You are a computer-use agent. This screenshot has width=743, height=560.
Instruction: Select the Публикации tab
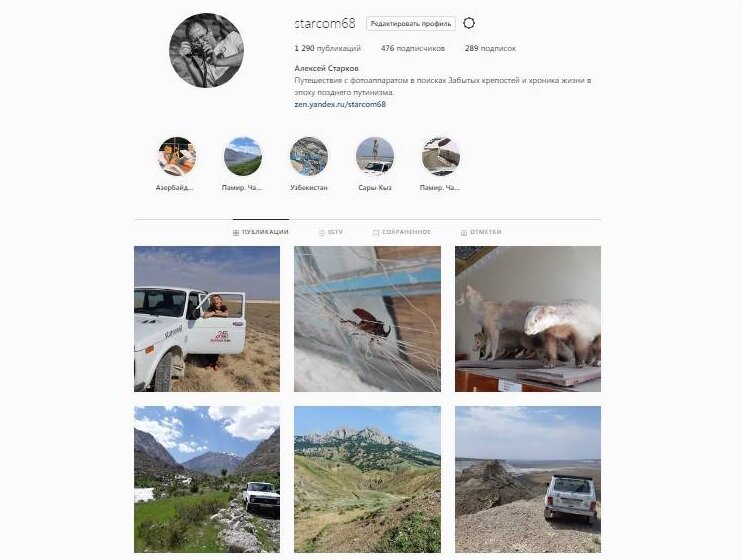click(x=261, y=232)
